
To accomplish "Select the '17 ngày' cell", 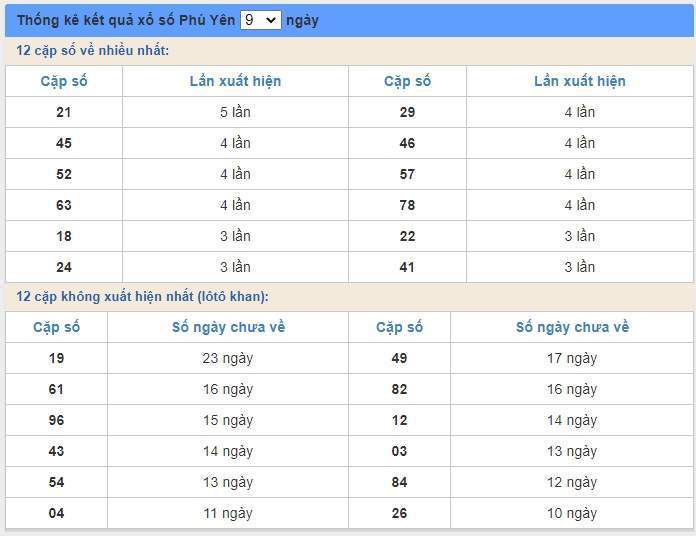I will tap(572, 358).
